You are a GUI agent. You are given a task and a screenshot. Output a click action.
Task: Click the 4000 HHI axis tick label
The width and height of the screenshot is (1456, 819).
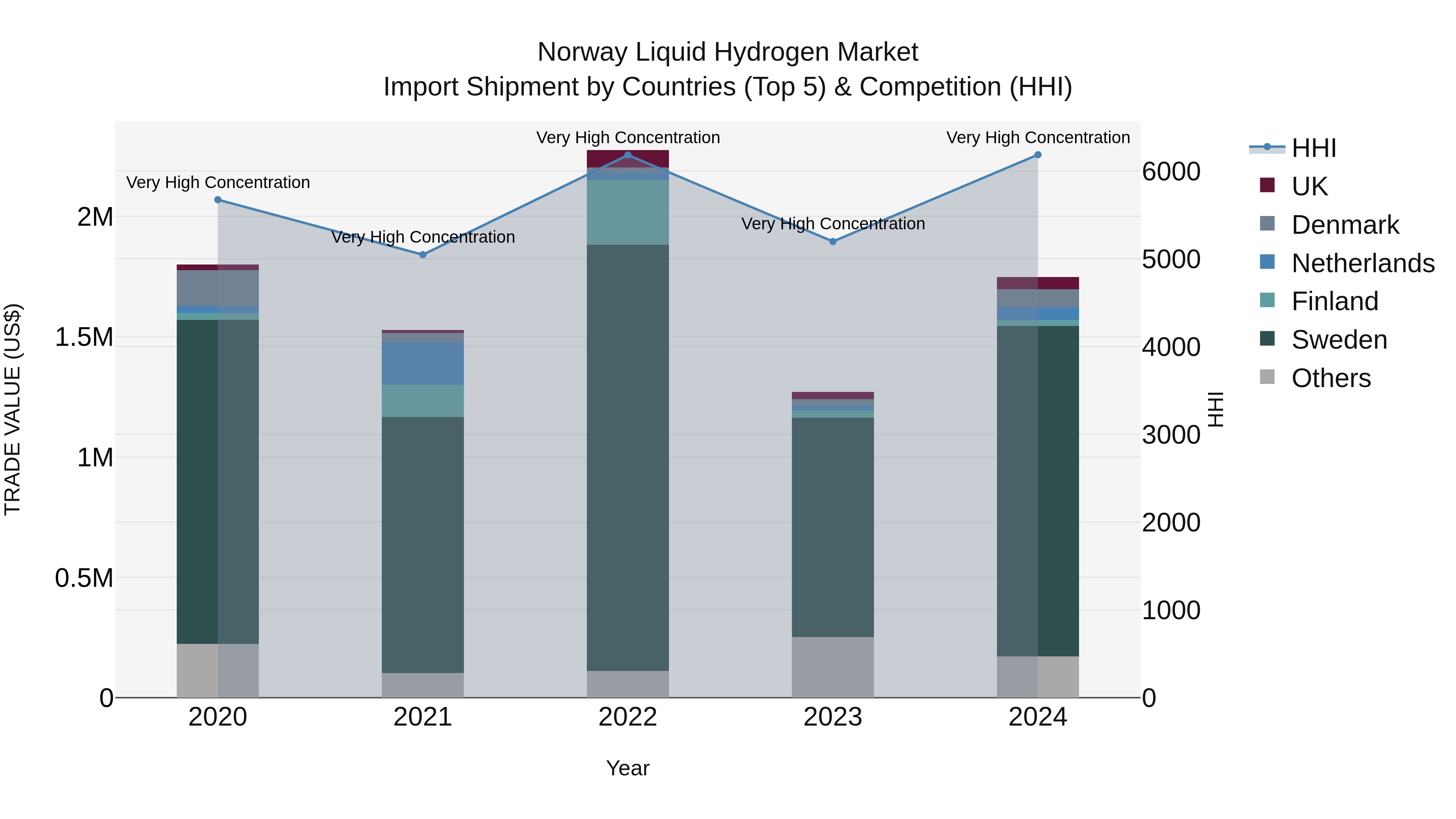[1171, 347]
